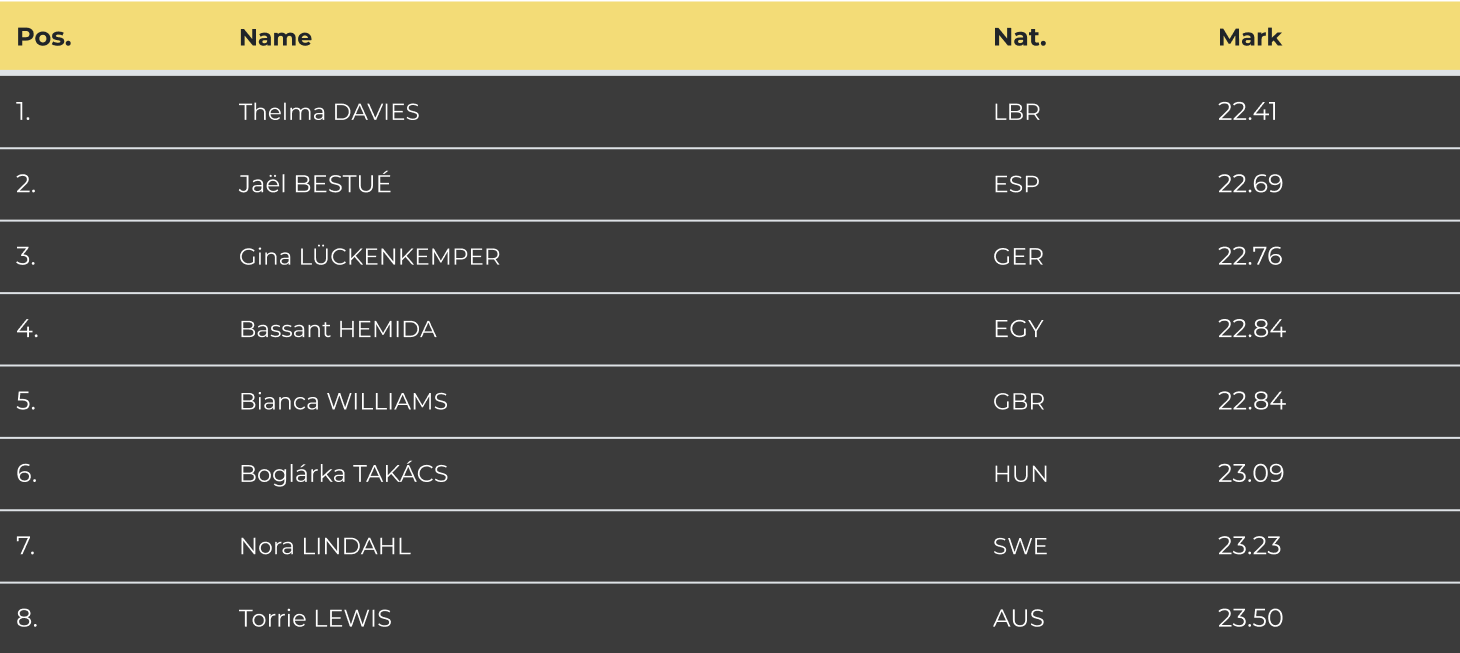Open Torrie LEWIS athlete name
Viewport: 1460px width, 653px height.
click(315, 619)
